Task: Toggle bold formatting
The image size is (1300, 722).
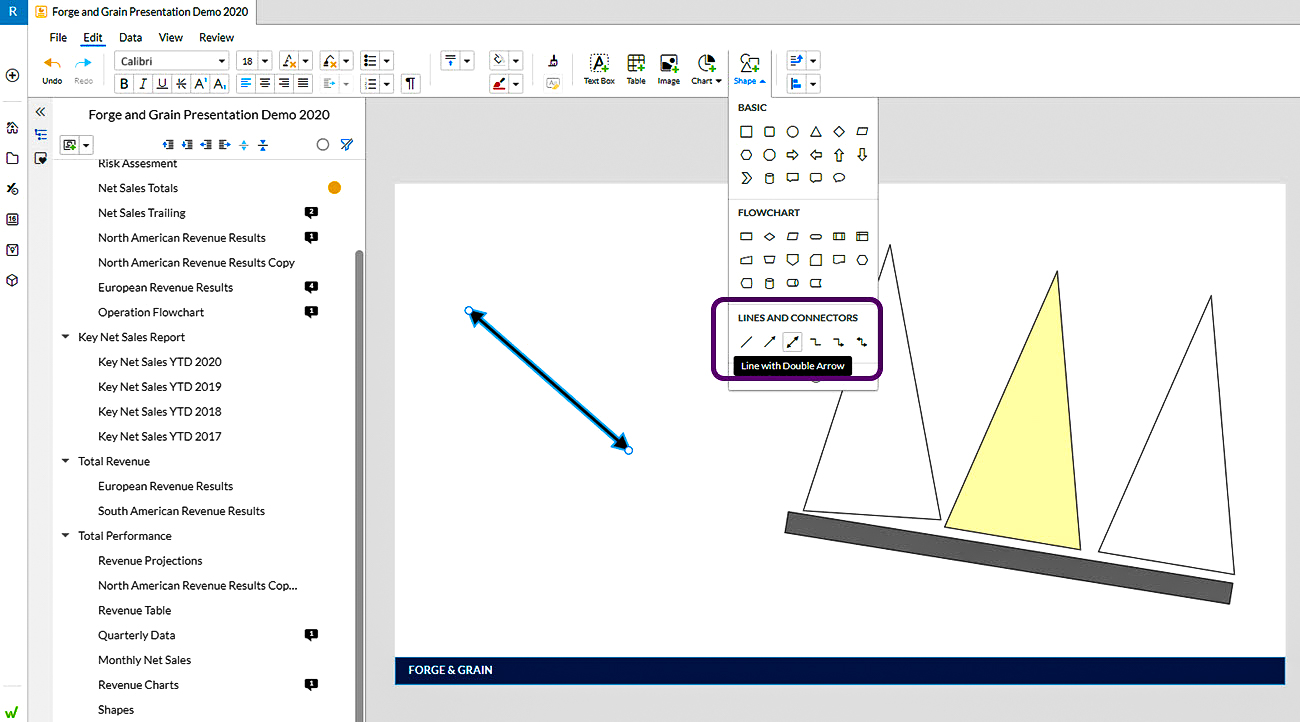Action: pos(125,84)
